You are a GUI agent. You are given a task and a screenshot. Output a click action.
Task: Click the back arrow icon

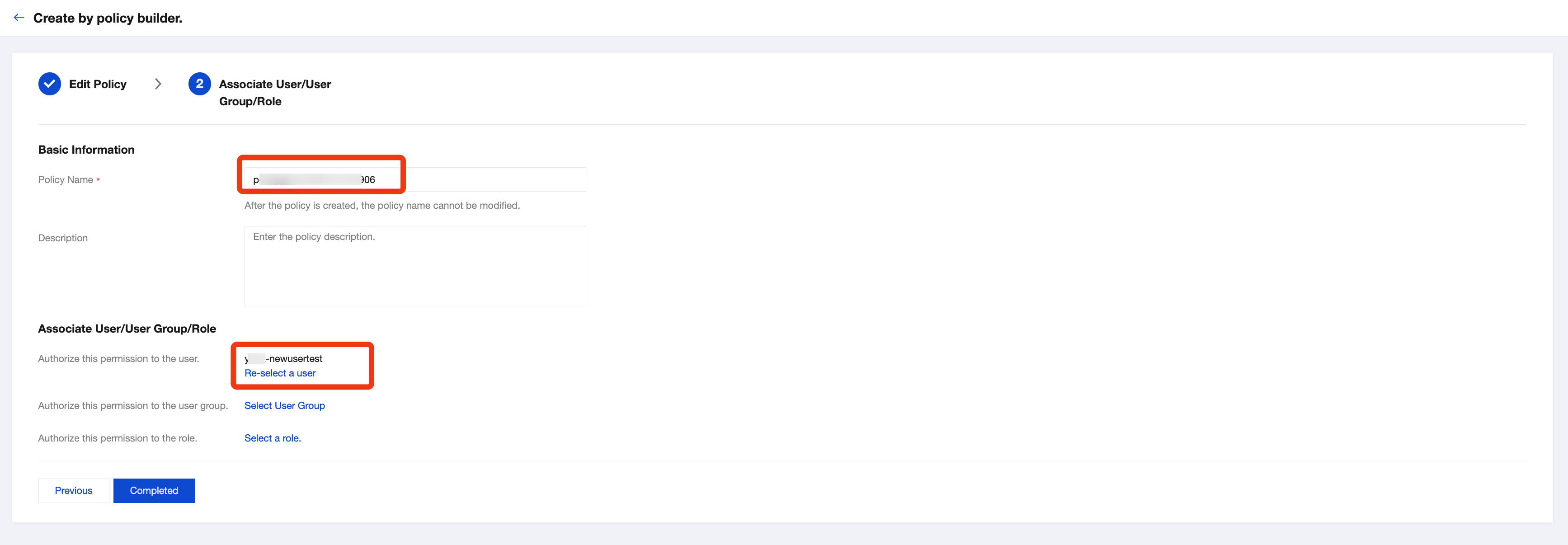point(19,18)
